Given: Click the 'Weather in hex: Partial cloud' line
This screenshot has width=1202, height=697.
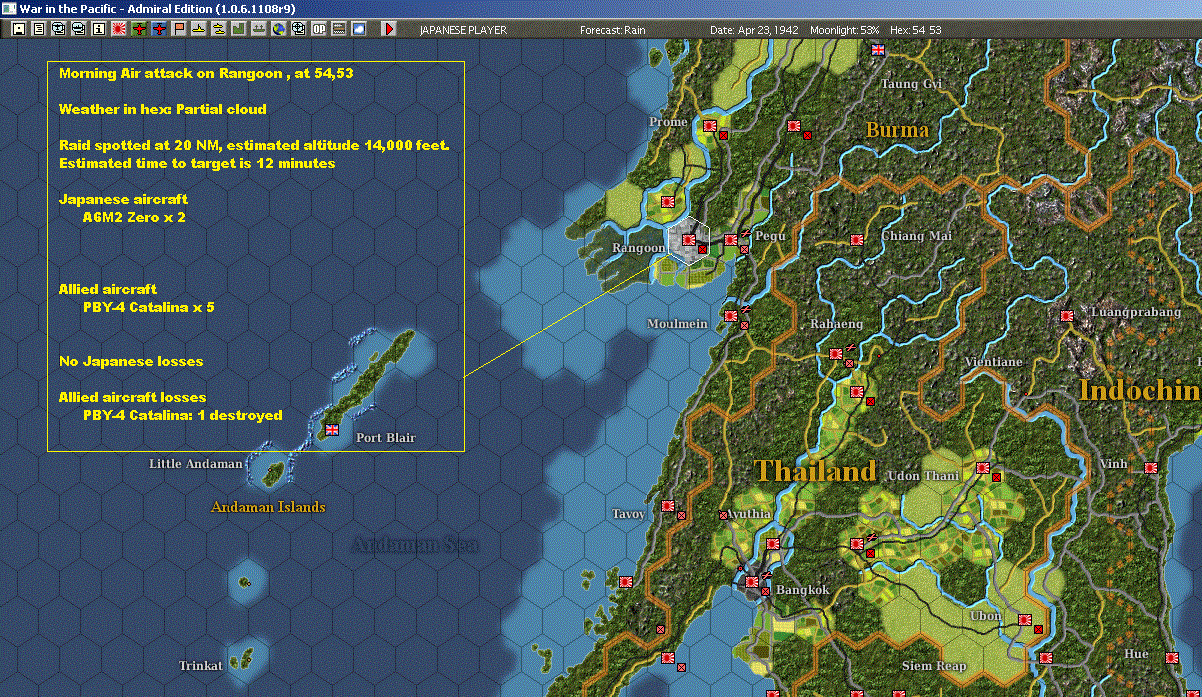Looking at the screenshot, I should point(163,109).
